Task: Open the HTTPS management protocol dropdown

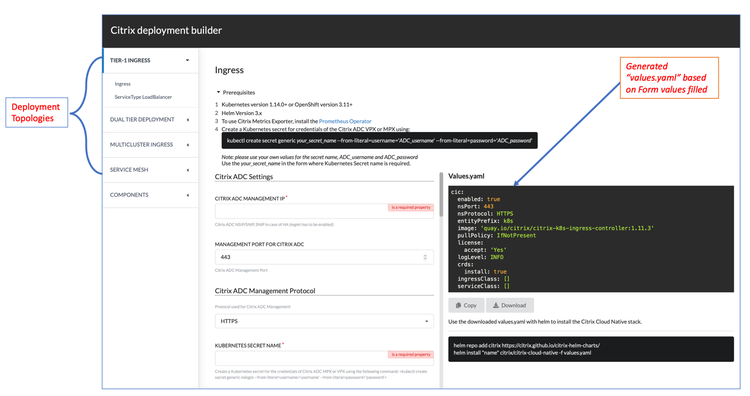Action: point(324,321)
